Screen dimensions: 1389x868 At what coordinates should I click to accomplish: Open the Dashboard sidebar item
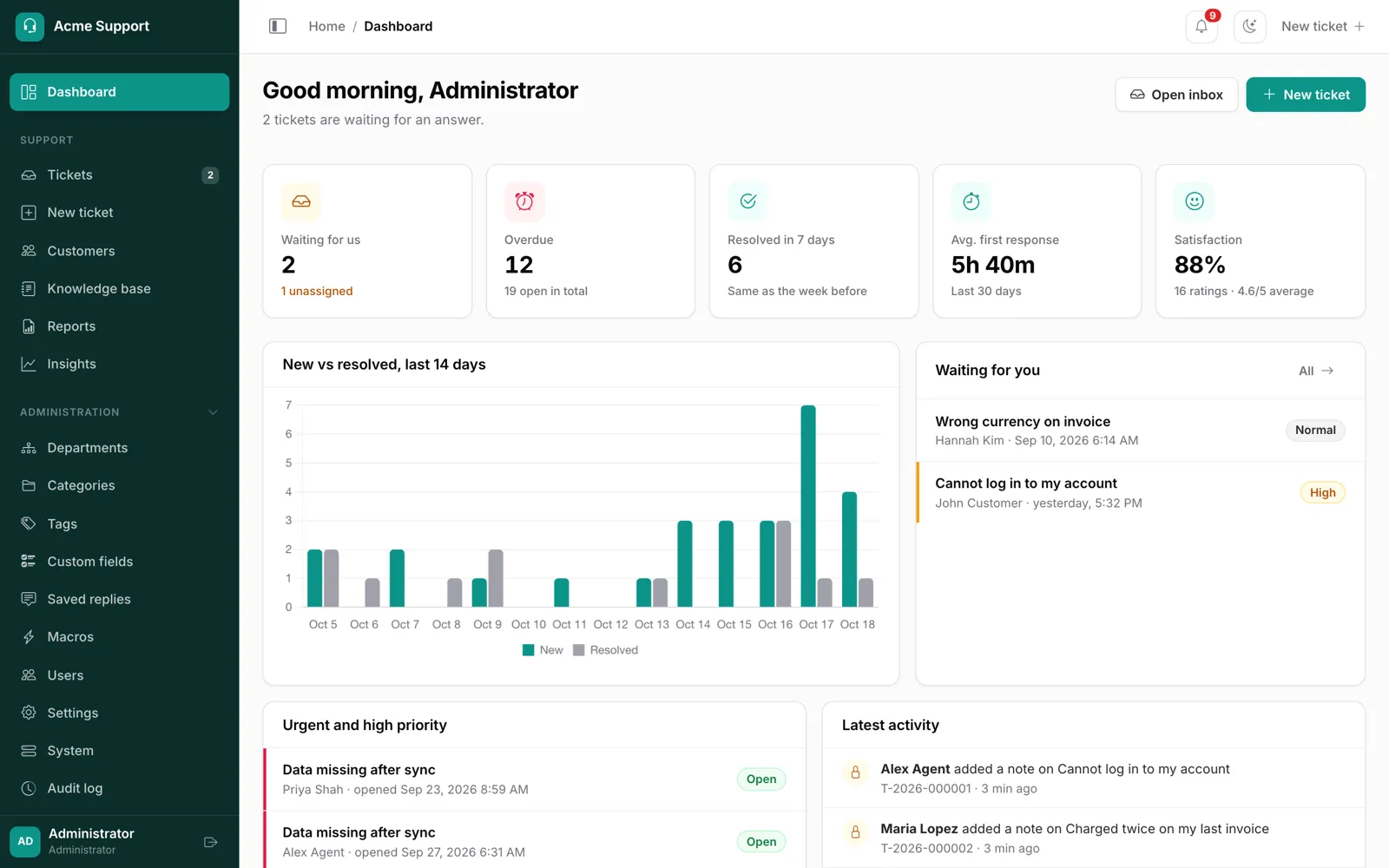tap(120, 92)
